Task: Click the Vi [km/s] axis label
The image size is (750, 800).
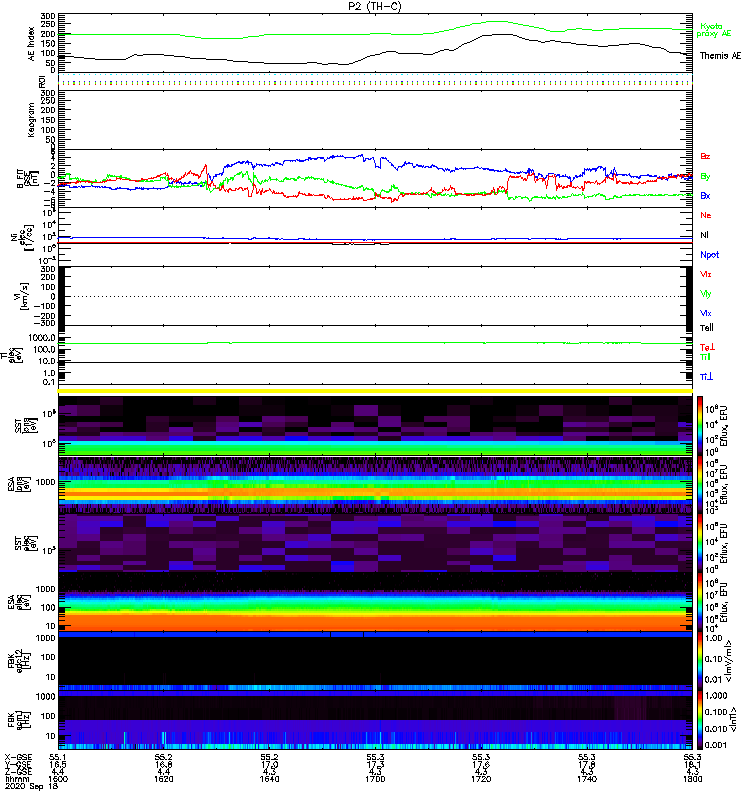Action: click(23, 296)
